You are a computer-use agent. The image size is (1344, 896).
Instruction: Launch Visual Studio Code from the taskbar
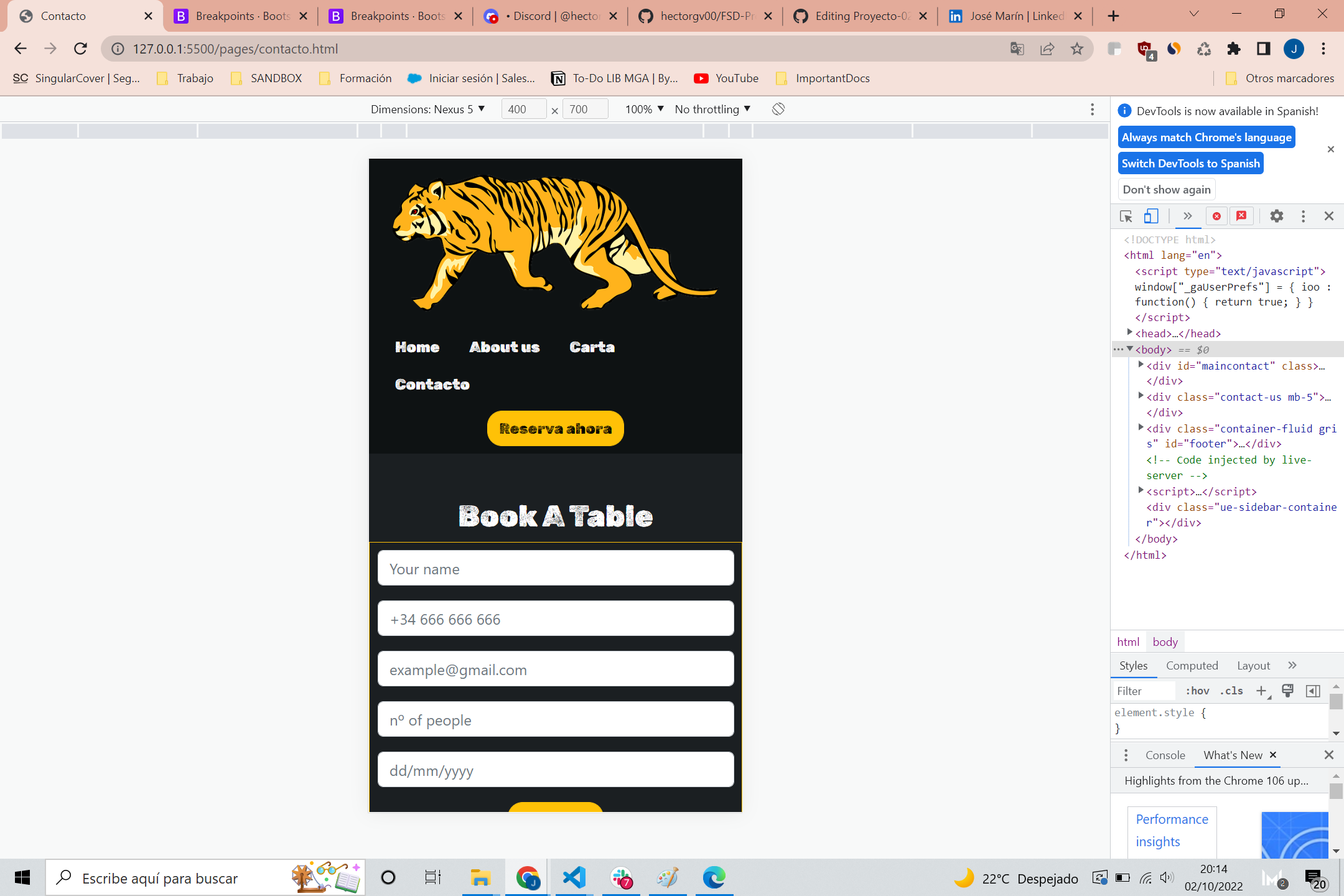pos(573,878)
